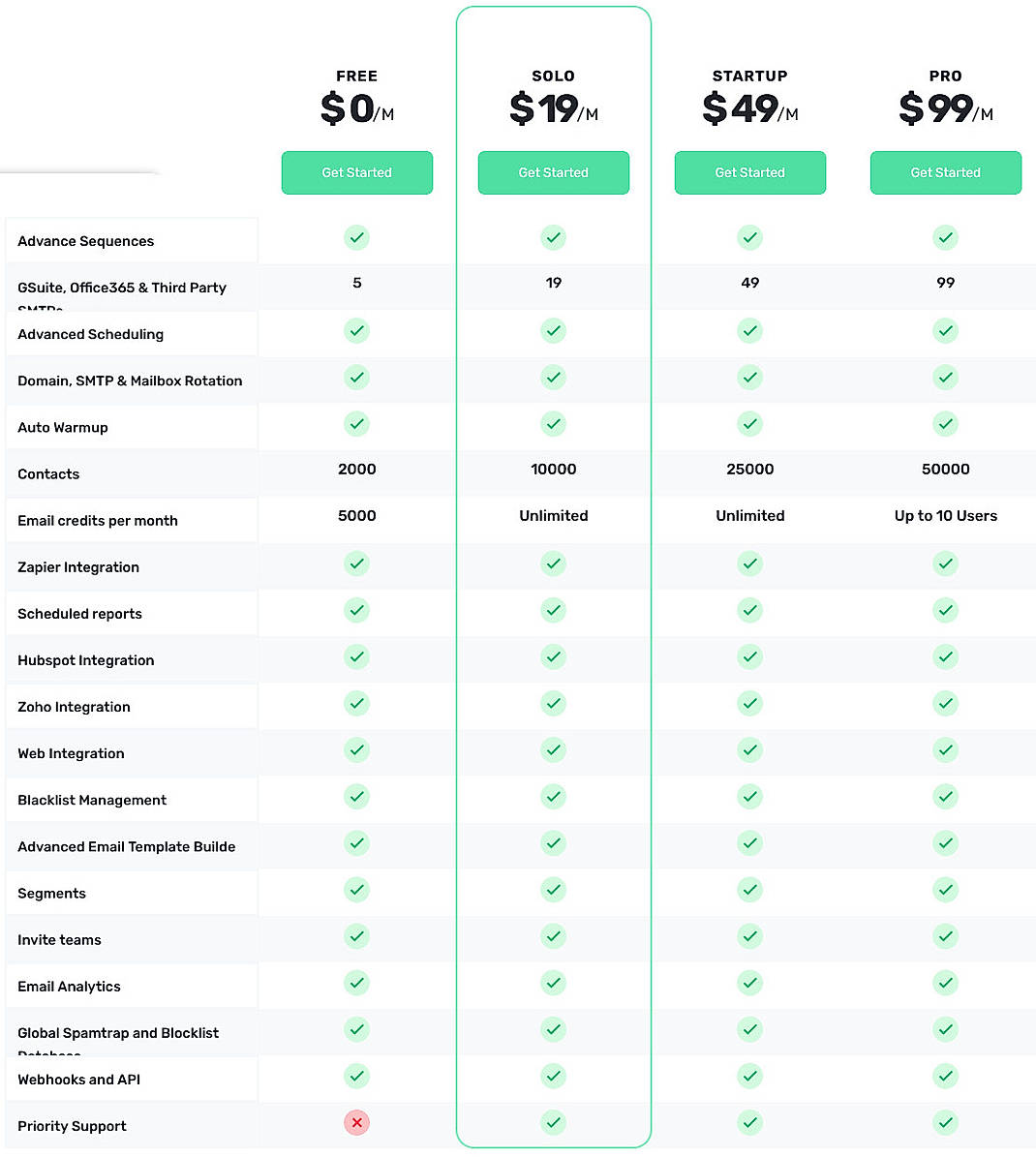Click Get Started under the Free plan
This screenshot has width=1036, height=1157.
click(x=356, y=172)
